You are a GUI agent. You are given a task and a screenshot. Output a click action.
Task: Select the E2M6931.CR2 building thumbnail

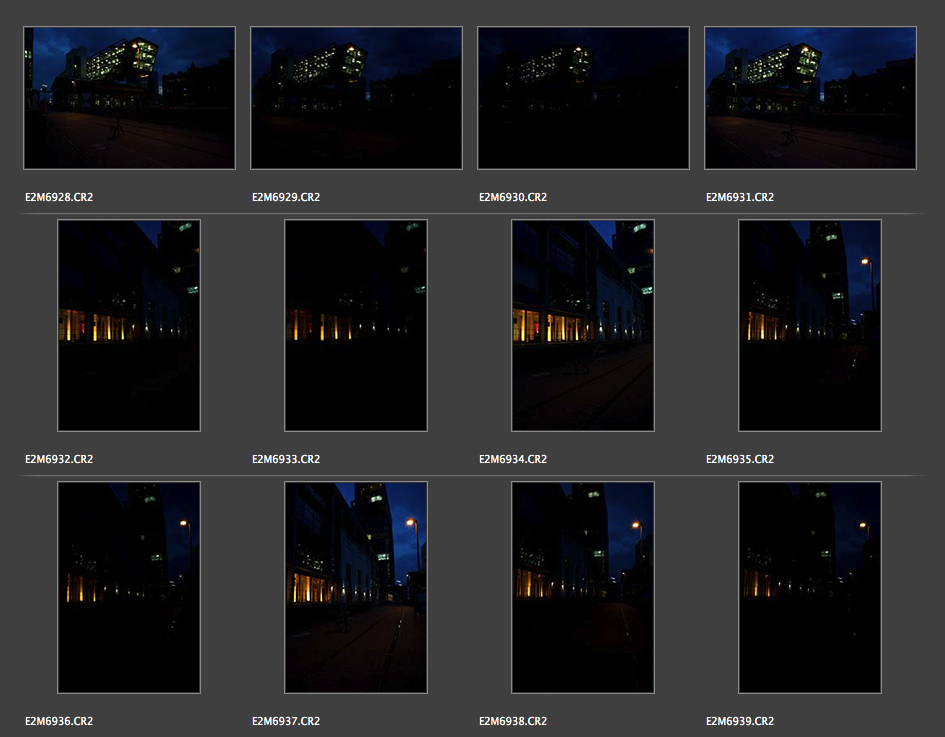click(810, 98)
